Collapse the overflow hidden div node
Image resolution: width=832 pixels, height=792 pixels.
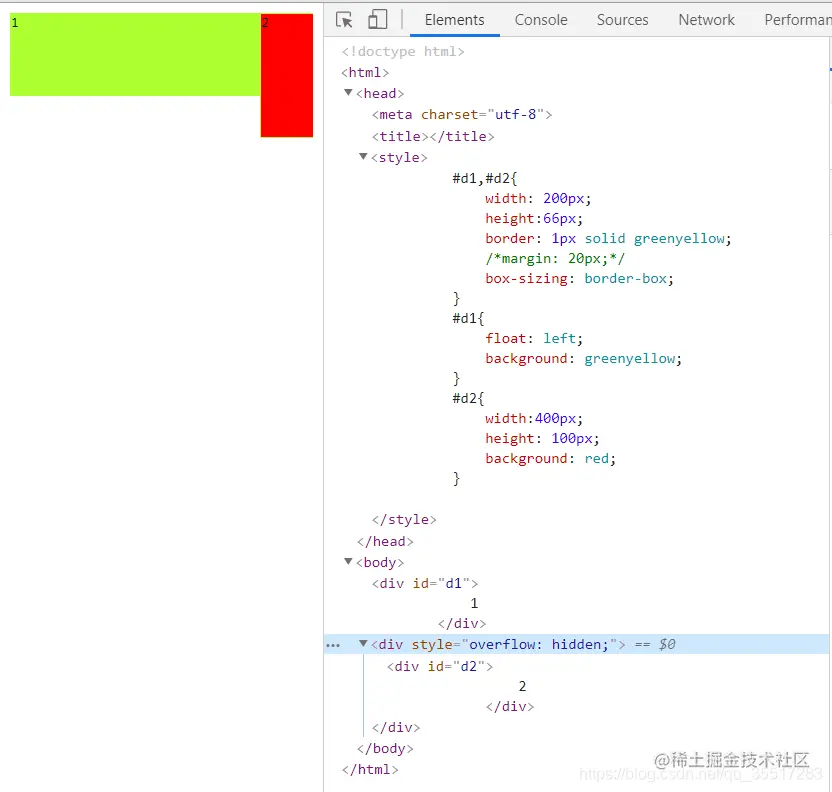pyautogui.click(x=363, y=643)
